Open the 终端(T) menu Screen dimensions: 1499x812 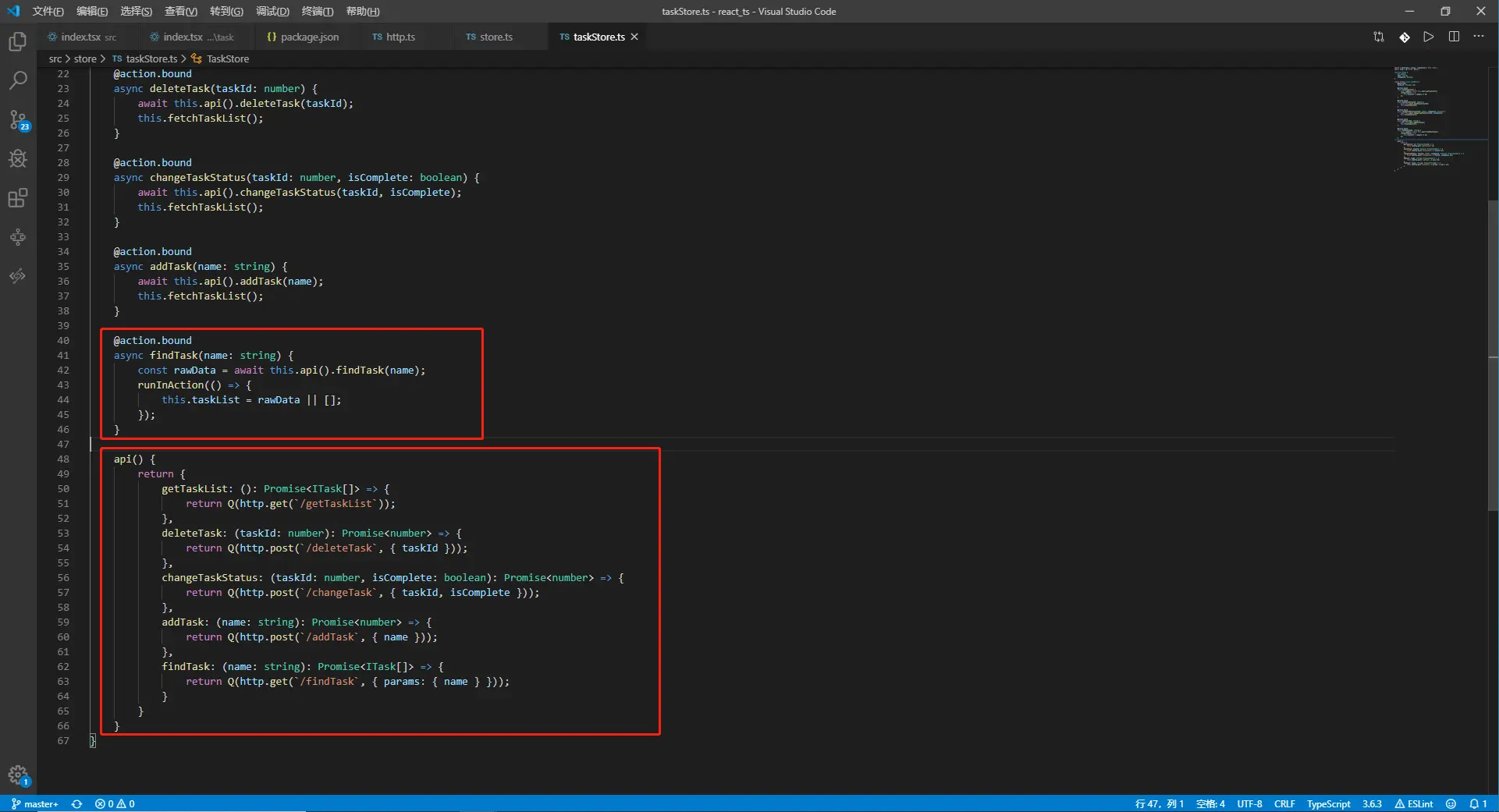coord(317,11)
